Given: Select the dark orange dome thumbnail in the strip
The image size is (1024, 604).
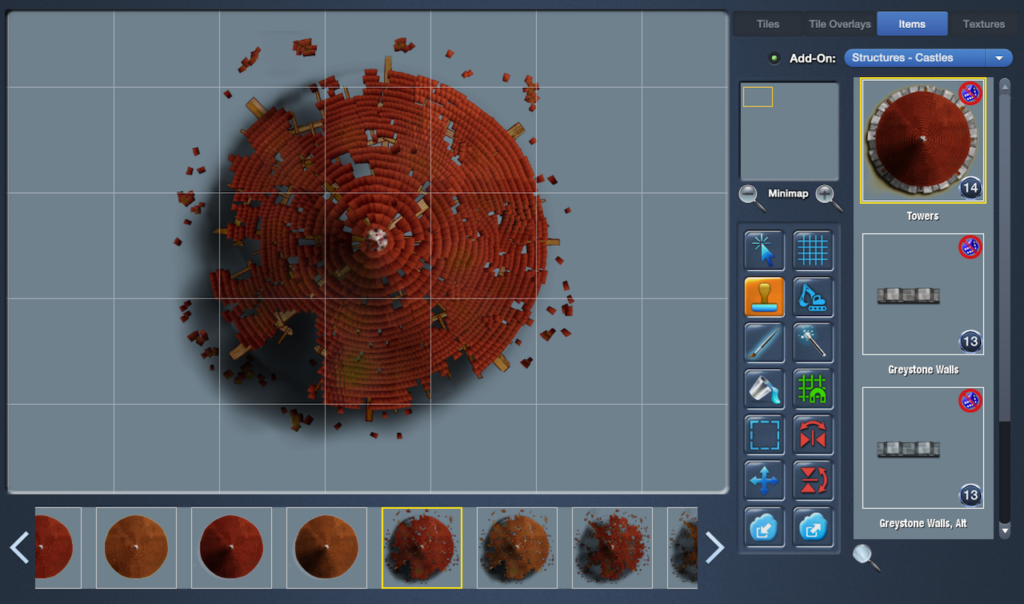Looking at the screenshot, I should click(x=326, y=547).
